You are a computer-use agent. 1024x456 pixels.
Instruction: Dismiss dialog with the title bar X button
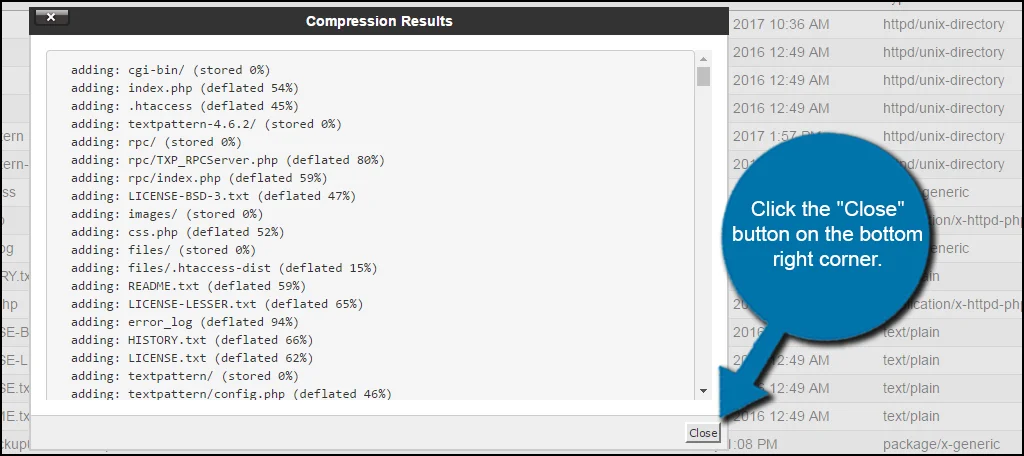(x=51, y=17)
